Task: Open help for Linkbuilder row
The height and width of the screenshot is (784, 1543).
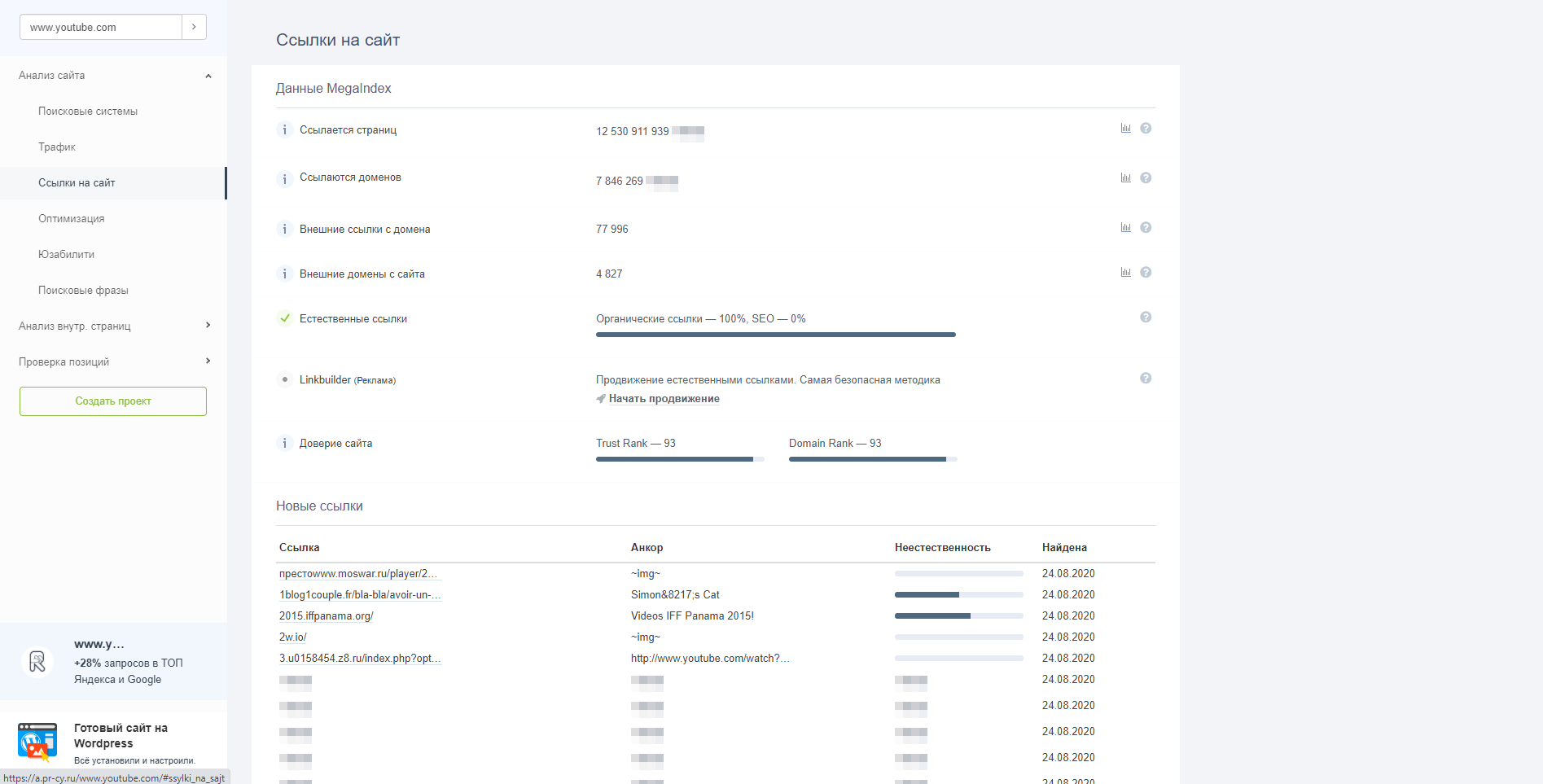Action: 1146,378
